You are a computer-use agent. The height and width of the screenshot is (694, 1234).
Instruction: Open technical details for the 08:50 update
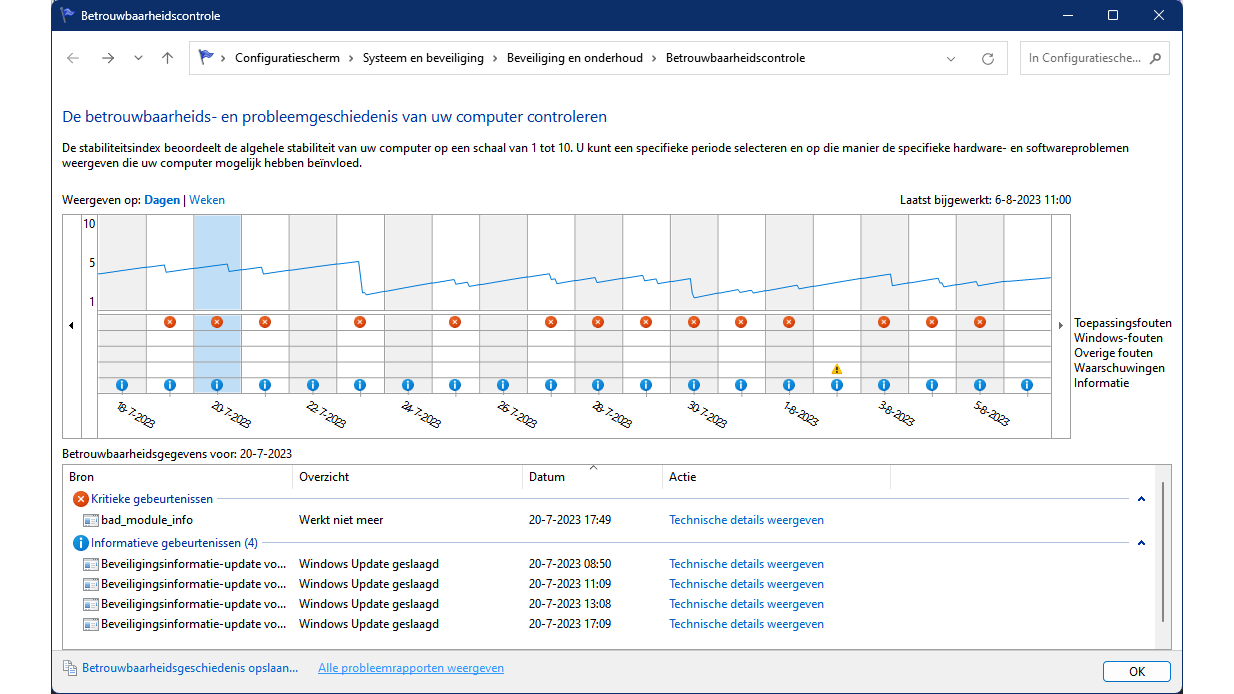[746, 564]
